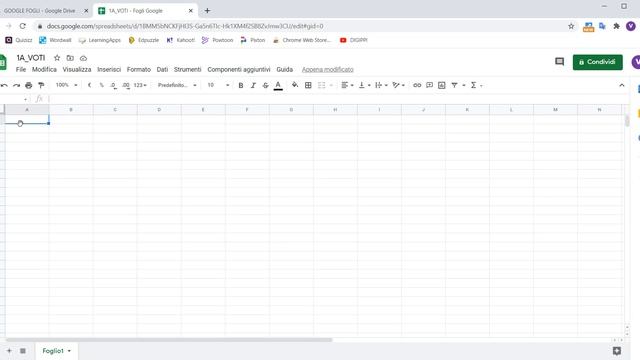640x360 pixels.
Task: Click the green Condividi button
Action: [x=598, y=62]
